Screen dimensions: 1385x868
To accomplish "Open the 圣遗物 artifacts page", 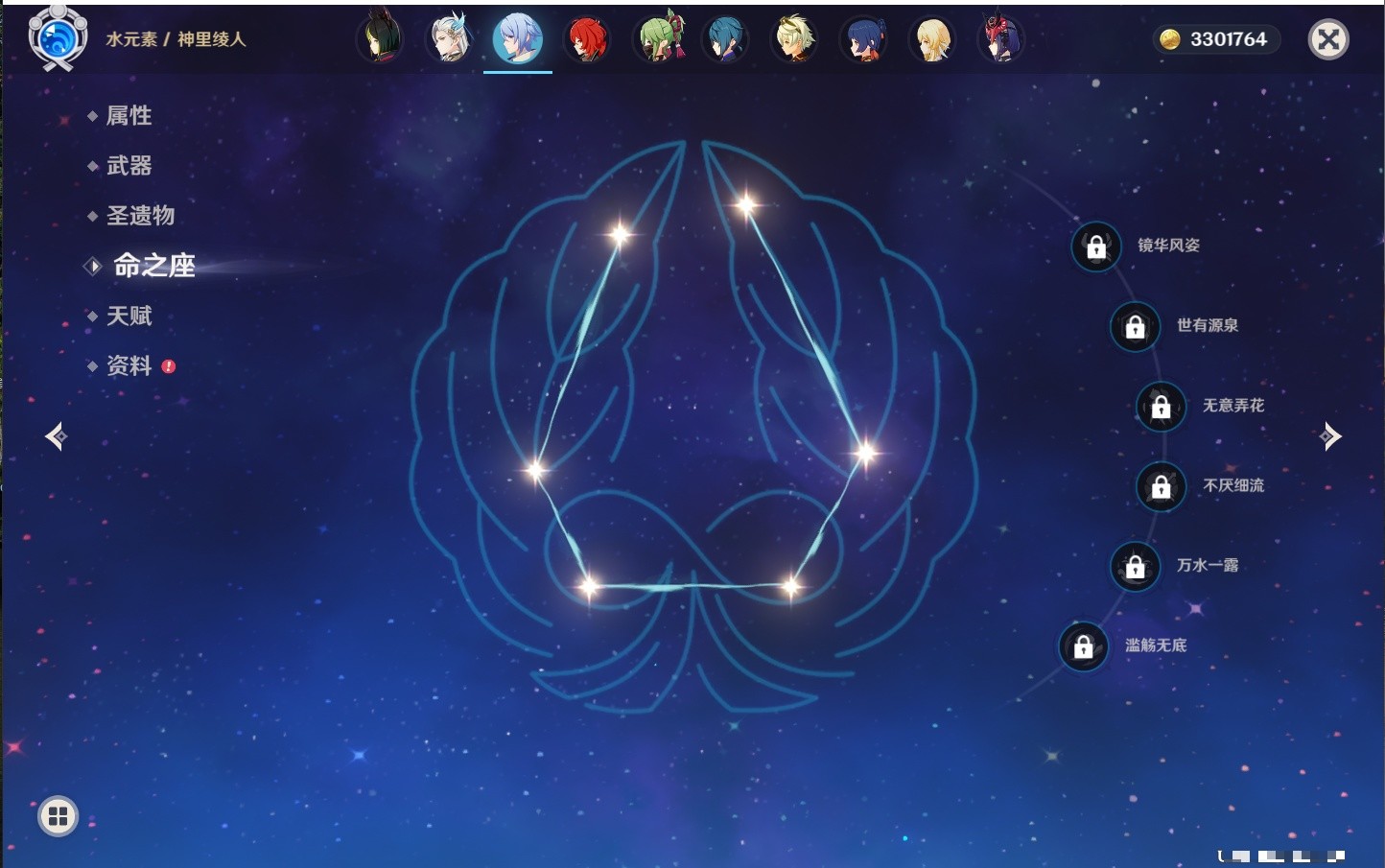I will coord(140,216).
